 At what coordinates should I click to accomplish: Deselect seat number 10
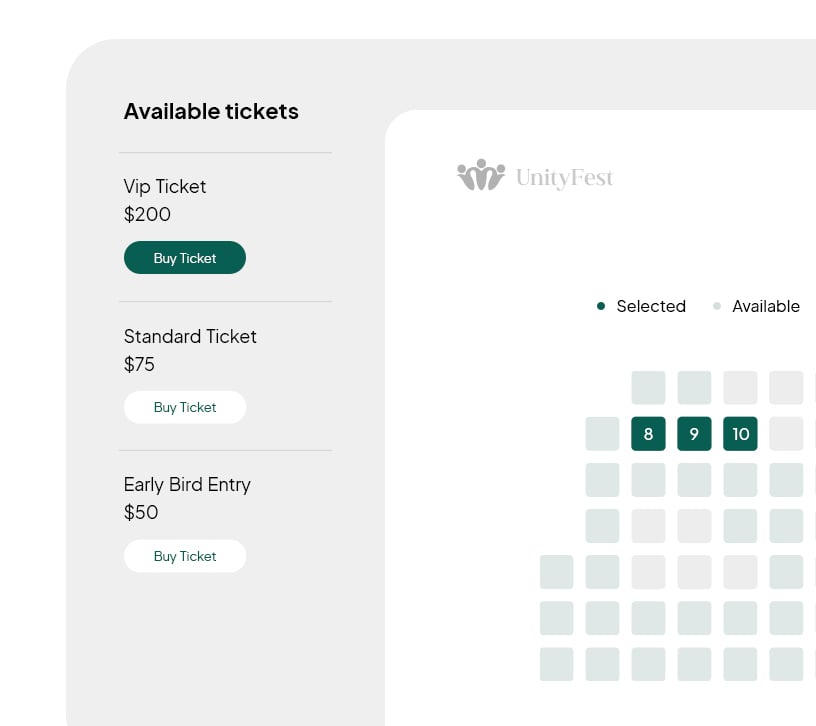tap(740, 434)
